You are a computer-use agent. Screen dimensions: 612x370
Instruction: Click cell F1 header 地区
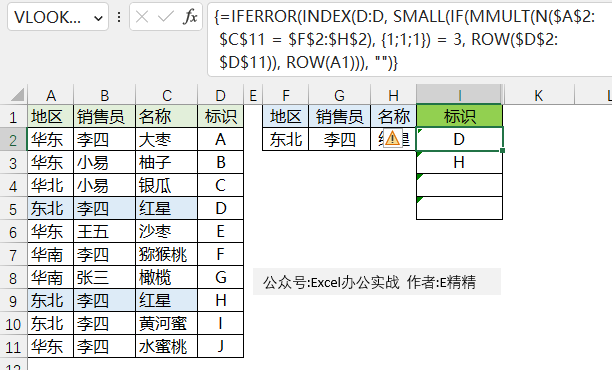point(286,116)
